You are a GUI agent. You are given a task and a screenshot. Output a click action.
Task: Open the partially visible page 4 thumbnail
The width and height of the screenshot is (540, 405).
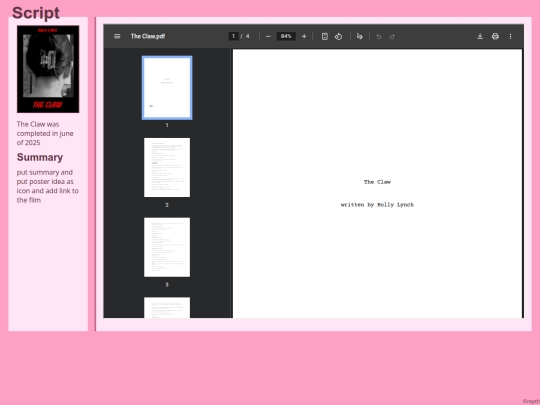[167, 308]
